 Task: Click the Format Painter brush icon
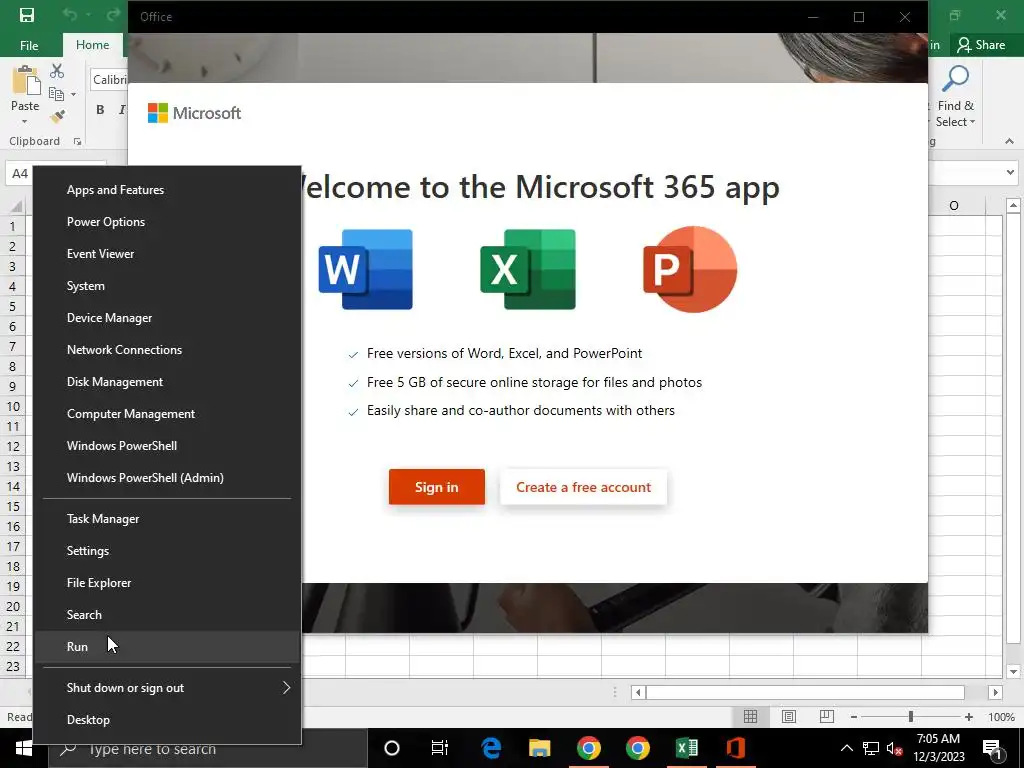[x=57, y=117]
